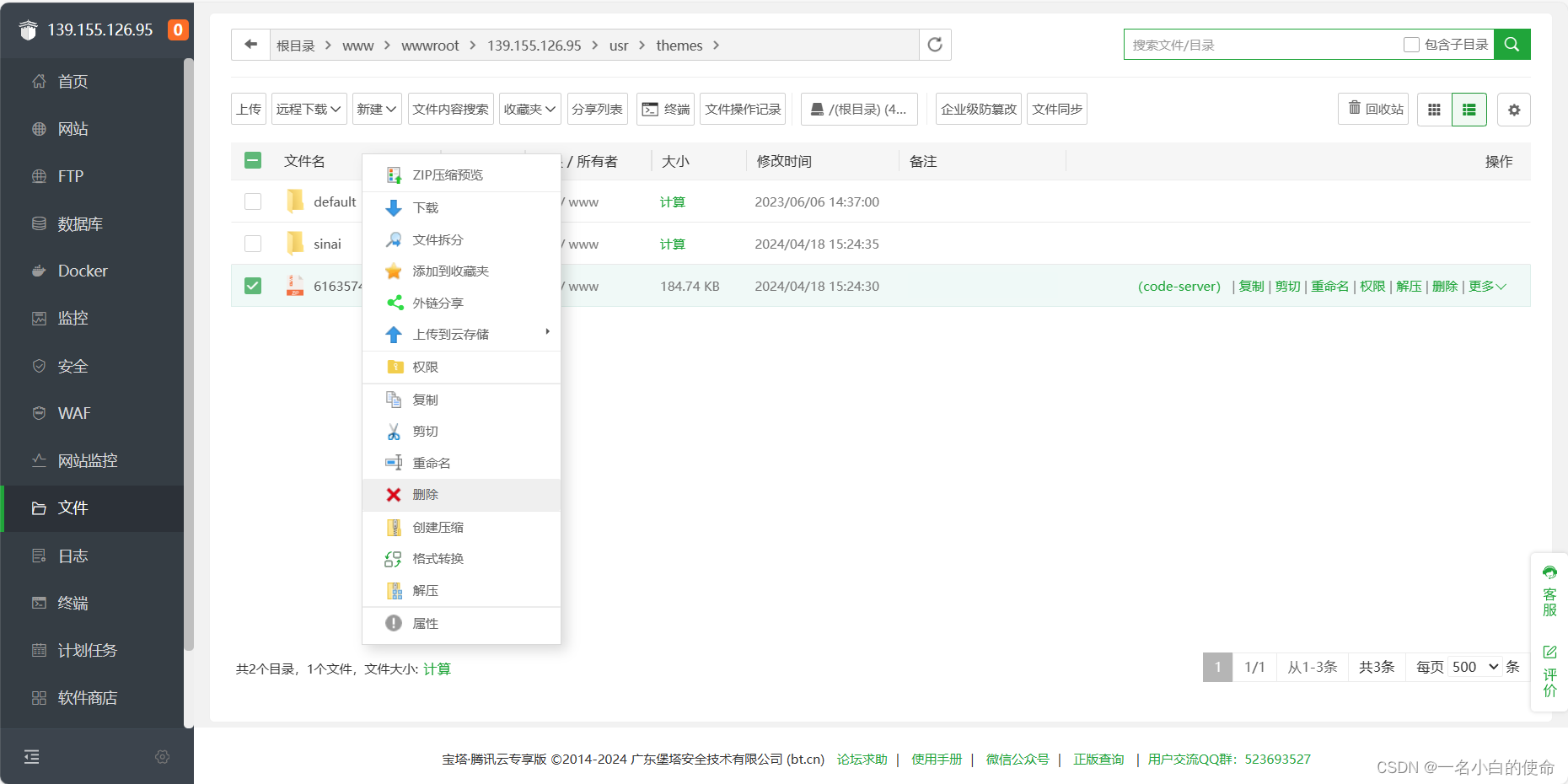Click 计算 size for default folder
This screenshot has width=1568, height=784.
(673, 202)
